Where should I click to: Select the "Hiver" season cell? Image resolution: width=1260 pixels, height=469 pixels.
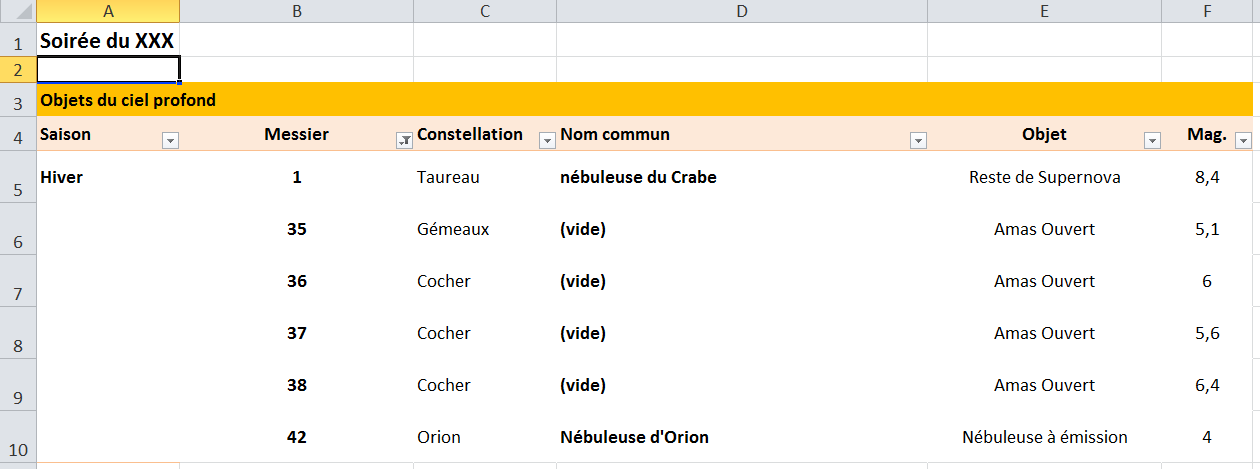pos(62,177)
